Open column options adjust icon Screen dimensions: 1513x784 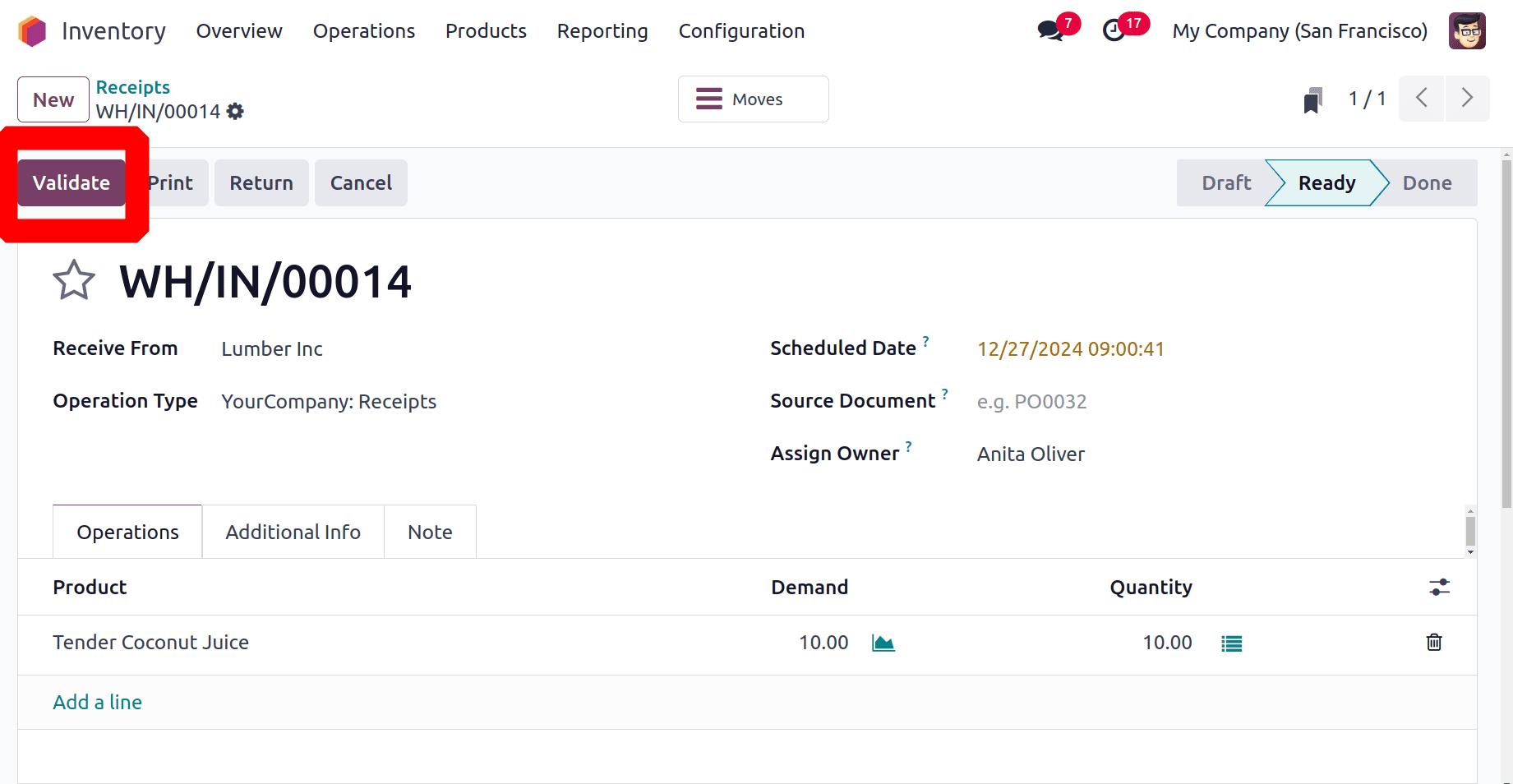coord(1439,587)
